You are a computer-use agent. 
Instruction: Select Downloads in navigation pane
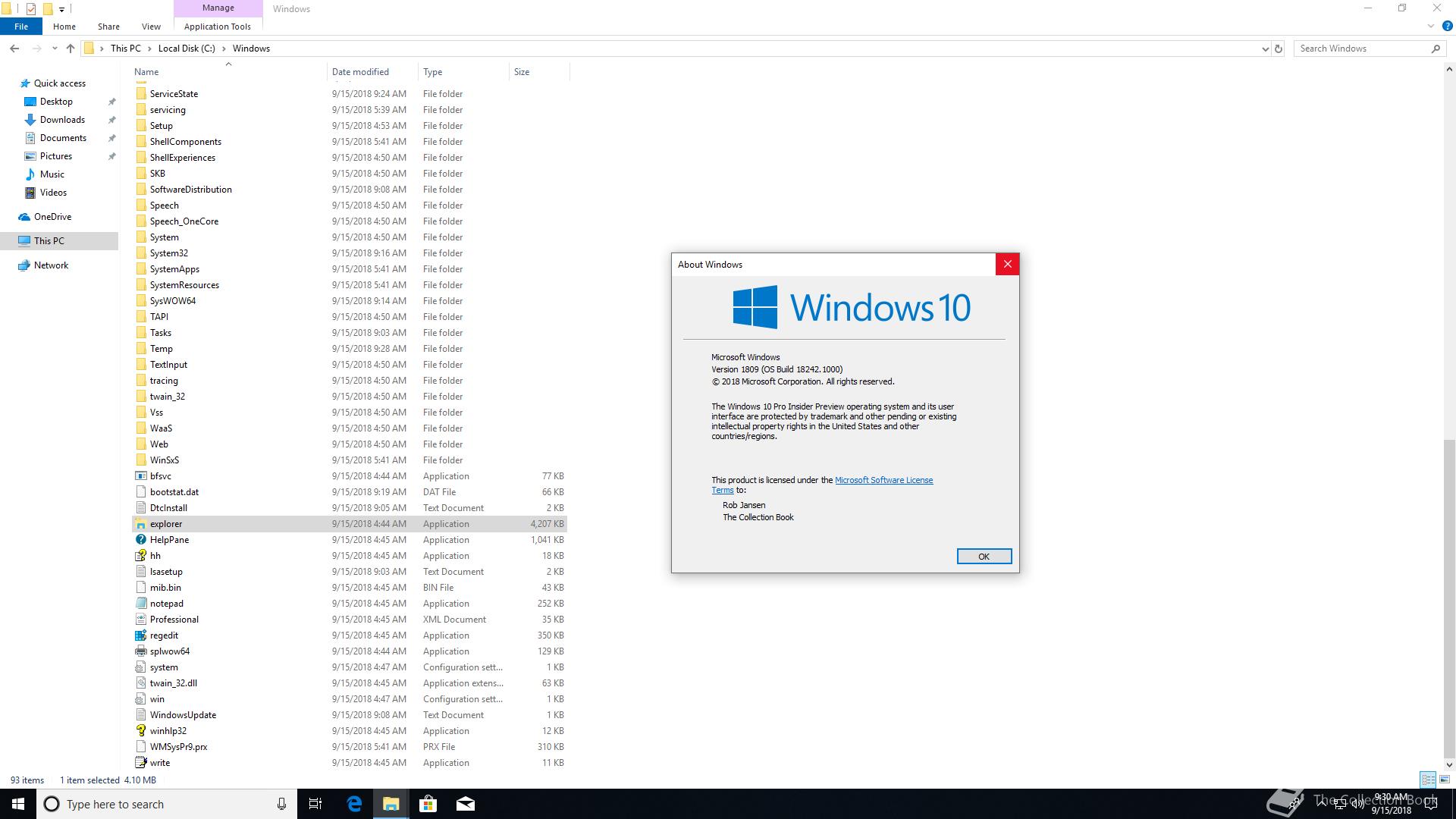click(62, 120)
